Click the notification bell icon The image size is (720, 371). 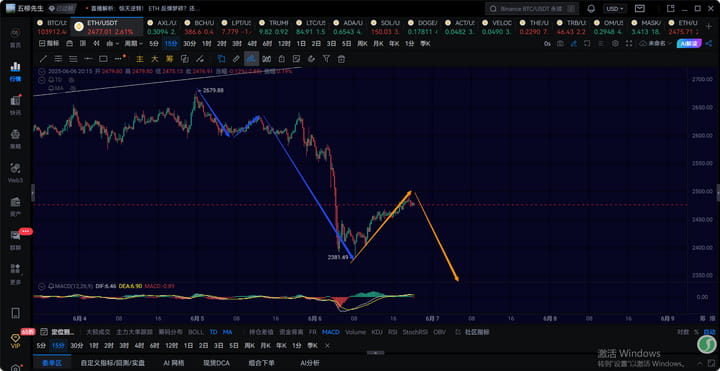click(x=591, y=9)
